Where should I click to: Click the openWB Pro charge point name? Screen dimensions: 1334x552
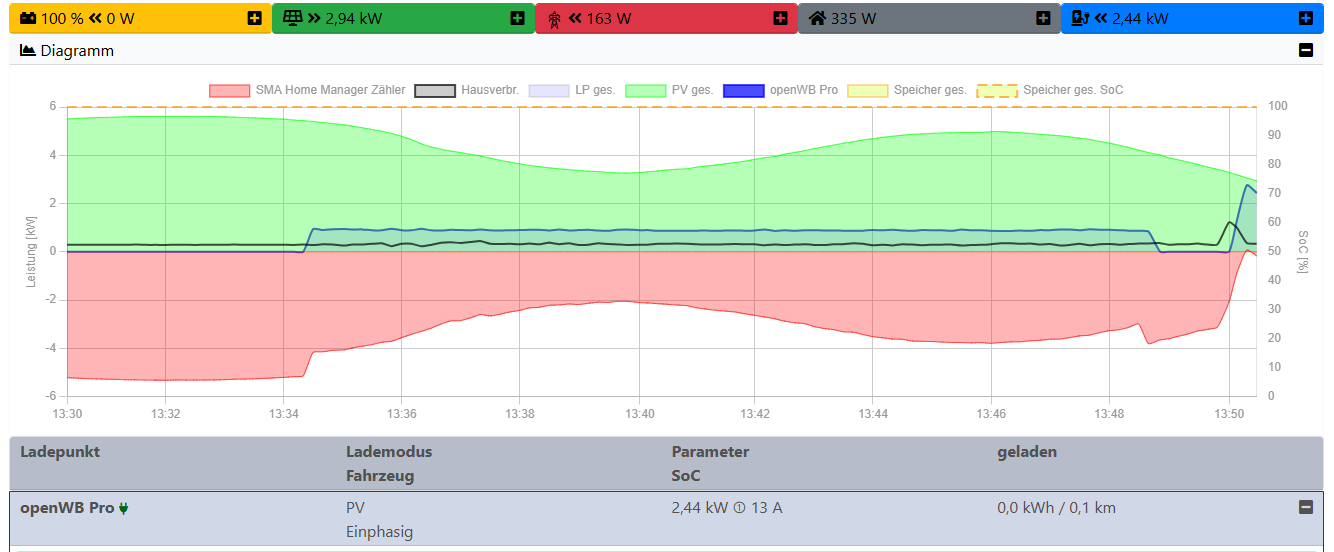(67, 507)
